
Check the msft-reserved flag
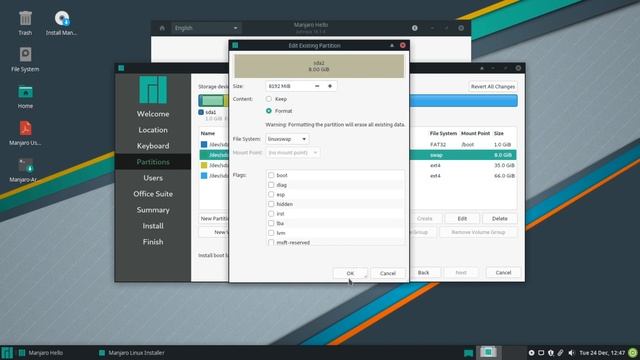pyautogui.click(x=271, y=242)
